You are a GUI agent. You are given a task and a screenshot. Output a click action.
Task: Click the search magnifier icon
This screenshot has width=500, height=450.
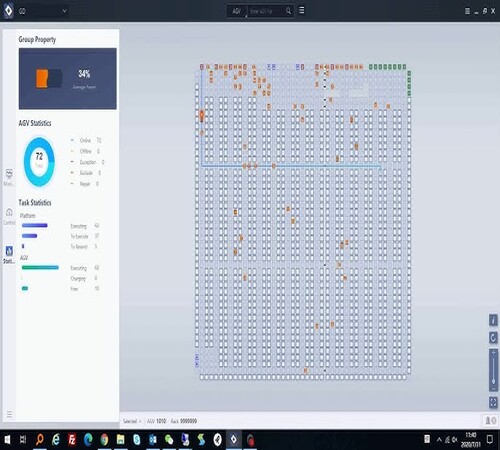pyautogui.click(x=288, y=11)
